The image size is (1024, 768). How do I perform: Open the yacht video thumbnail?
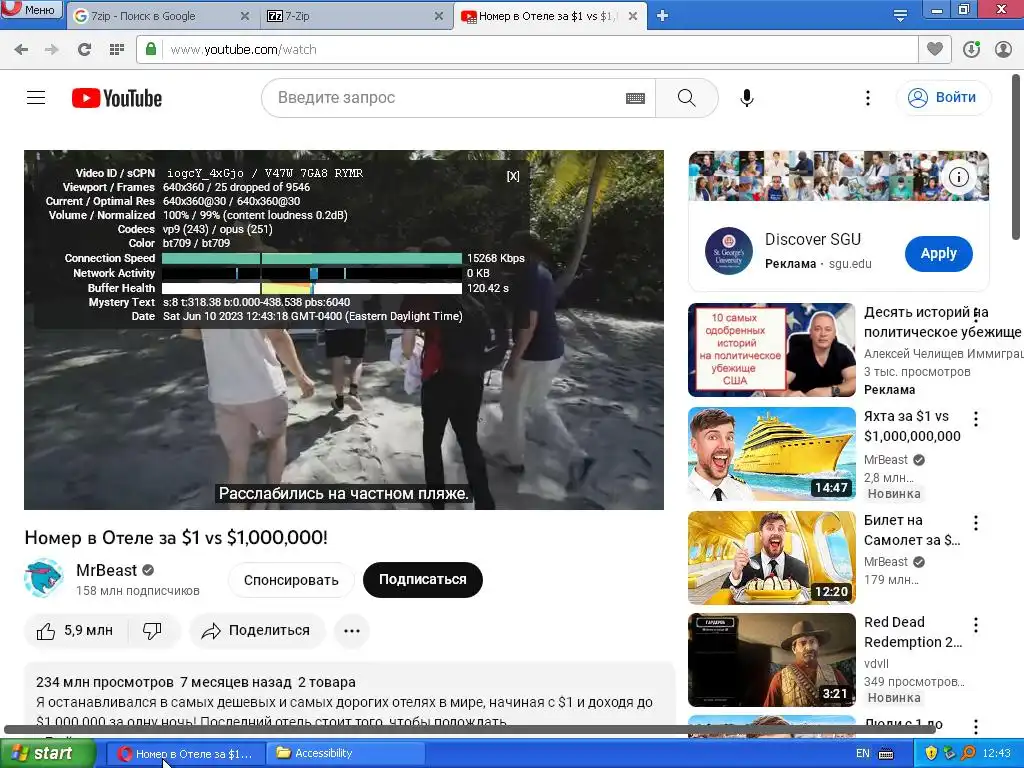pos(771,454)
